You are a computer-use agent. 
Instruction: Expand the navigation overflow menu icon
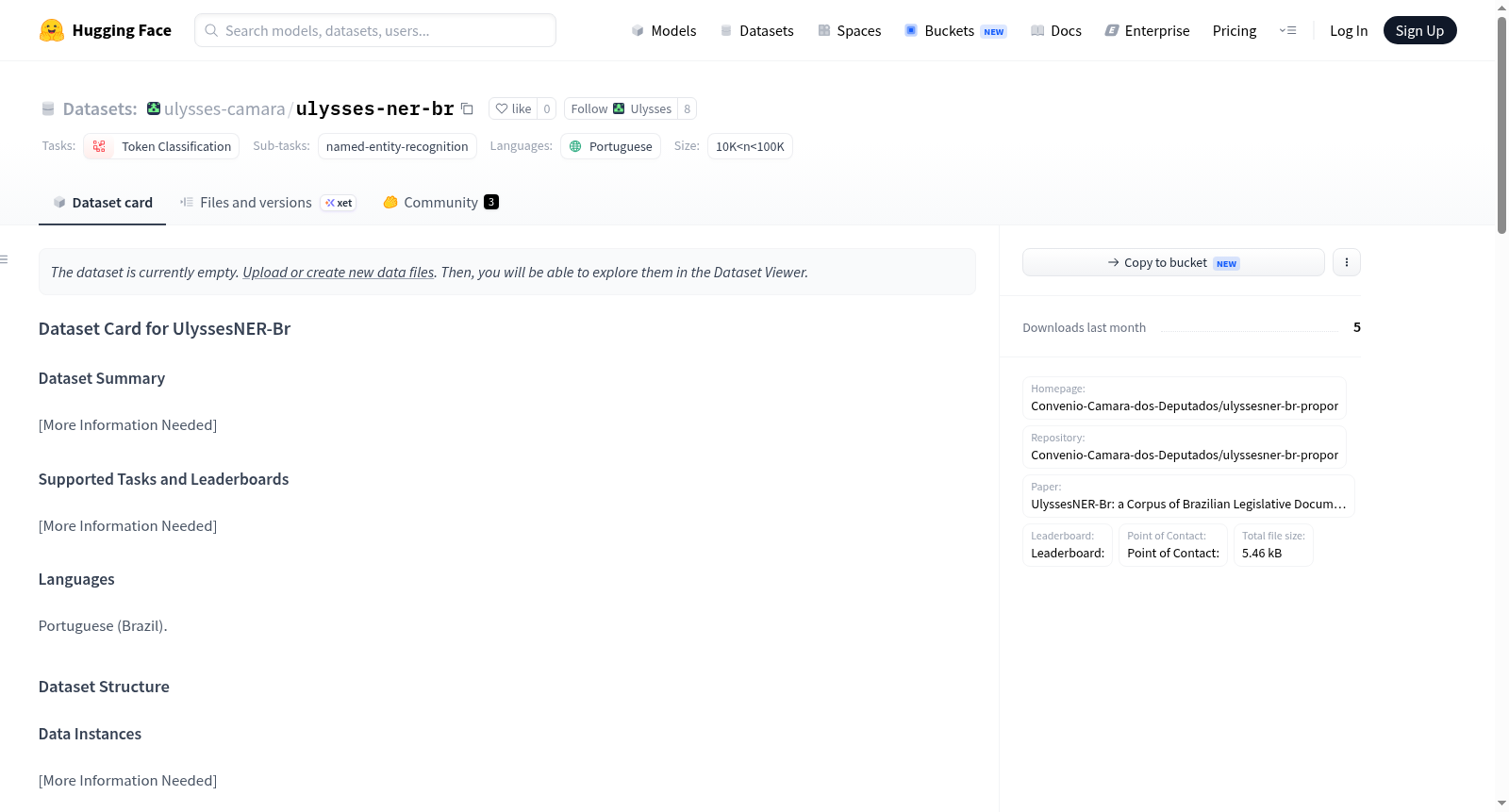[x=1287, y=30]
